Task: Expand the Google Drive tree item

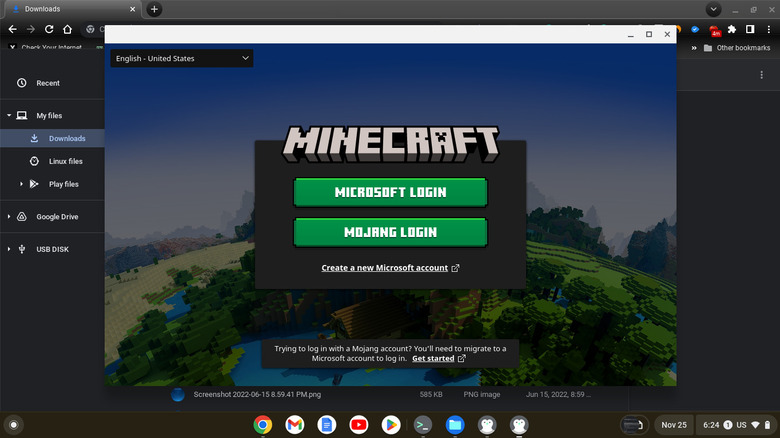Action: pos(9,217)
